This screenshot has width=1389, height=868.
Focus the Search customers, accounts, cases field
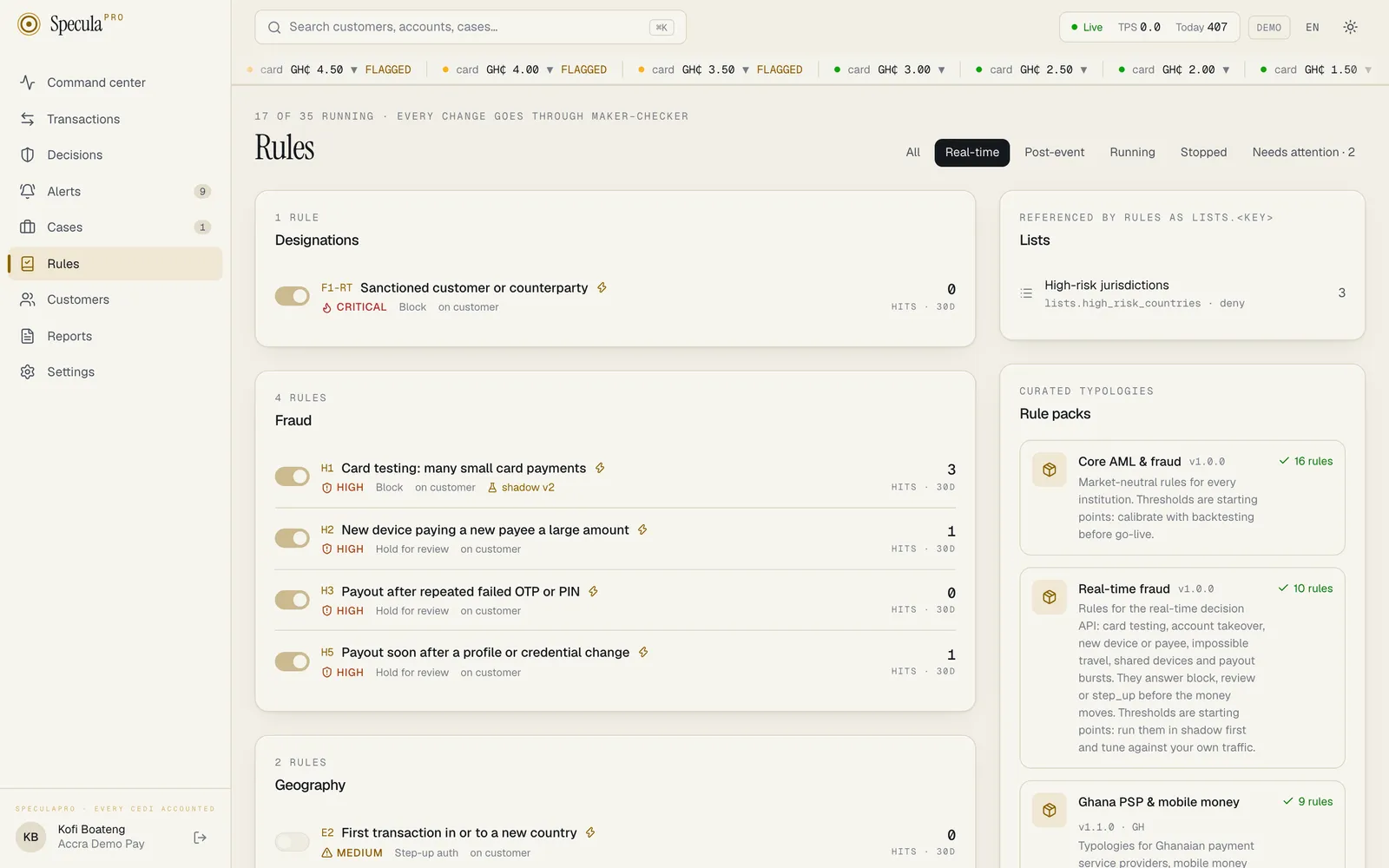(471, 27)
